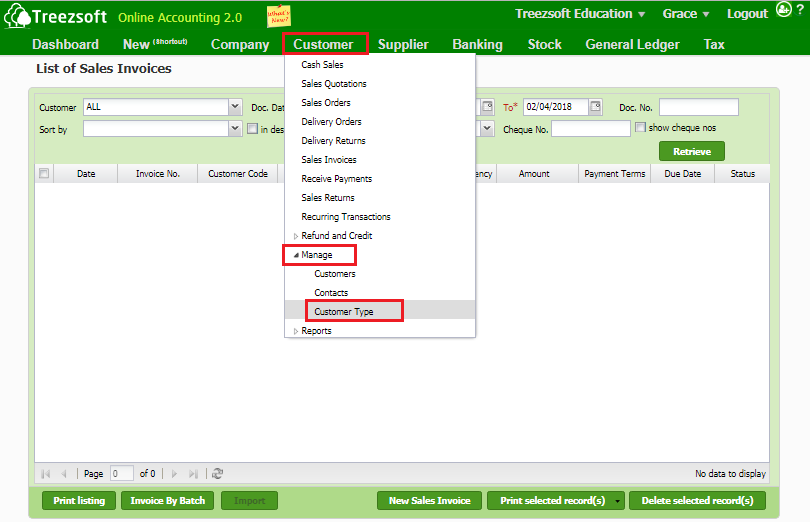Screen dimensions: 810x522
Task: Refresh the invoice list grid
Action: pyautogui.click(x=217, y=474)
